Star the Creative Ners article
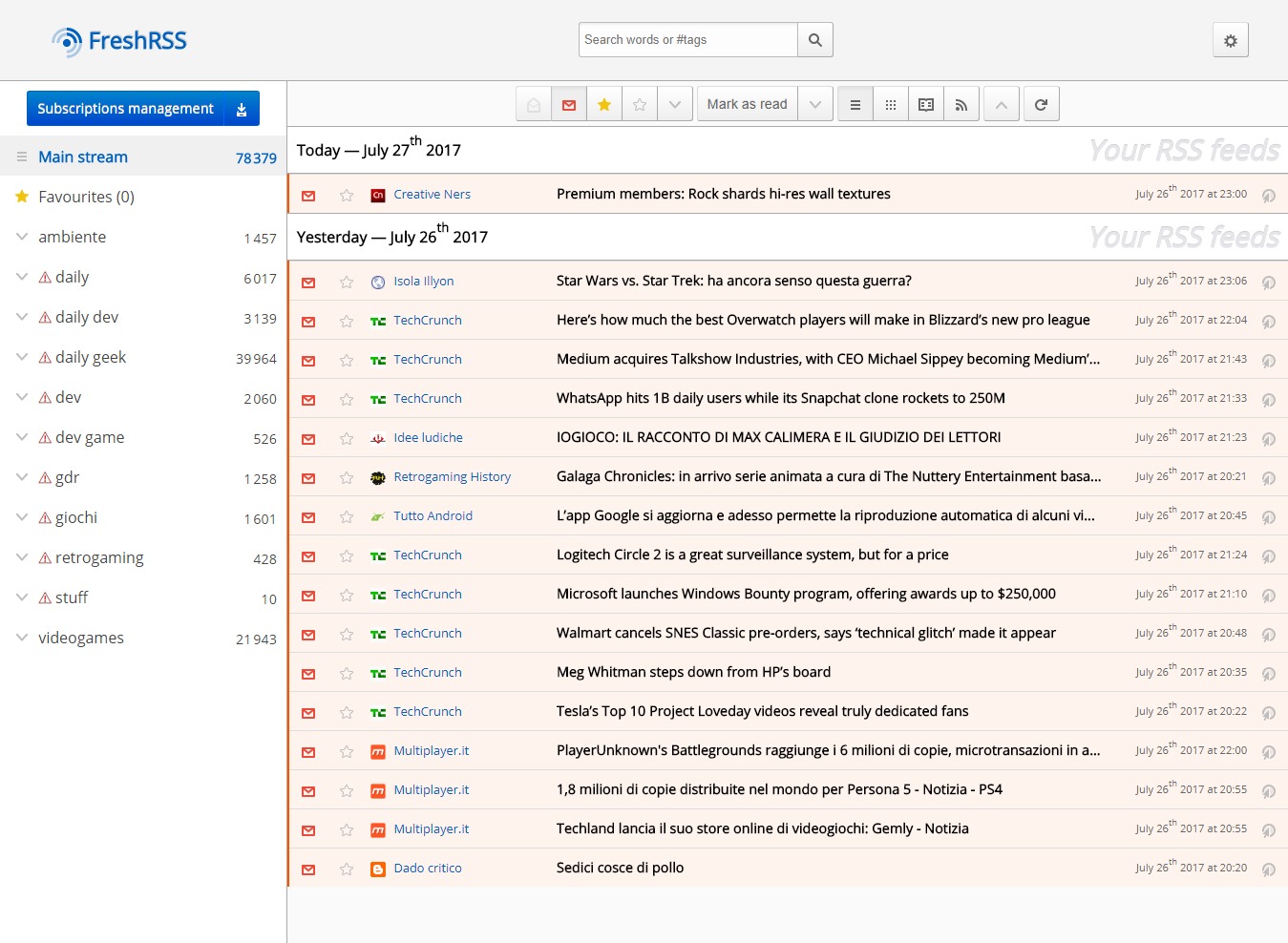The width and height of the screenshot is (1288, 943). (347, 196)
